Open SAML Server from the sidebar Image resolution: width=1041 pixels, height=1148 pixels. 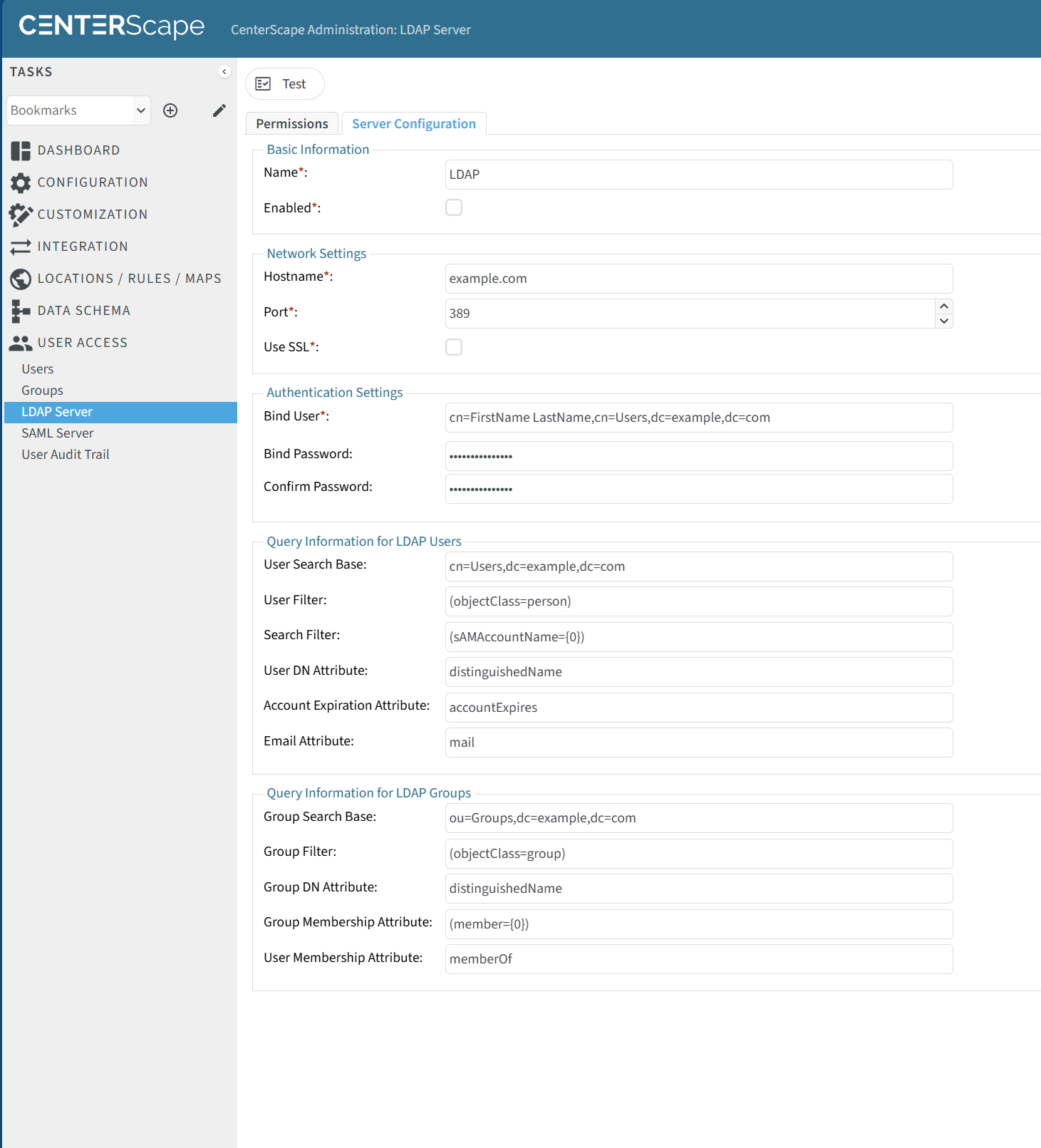(58, 433)
